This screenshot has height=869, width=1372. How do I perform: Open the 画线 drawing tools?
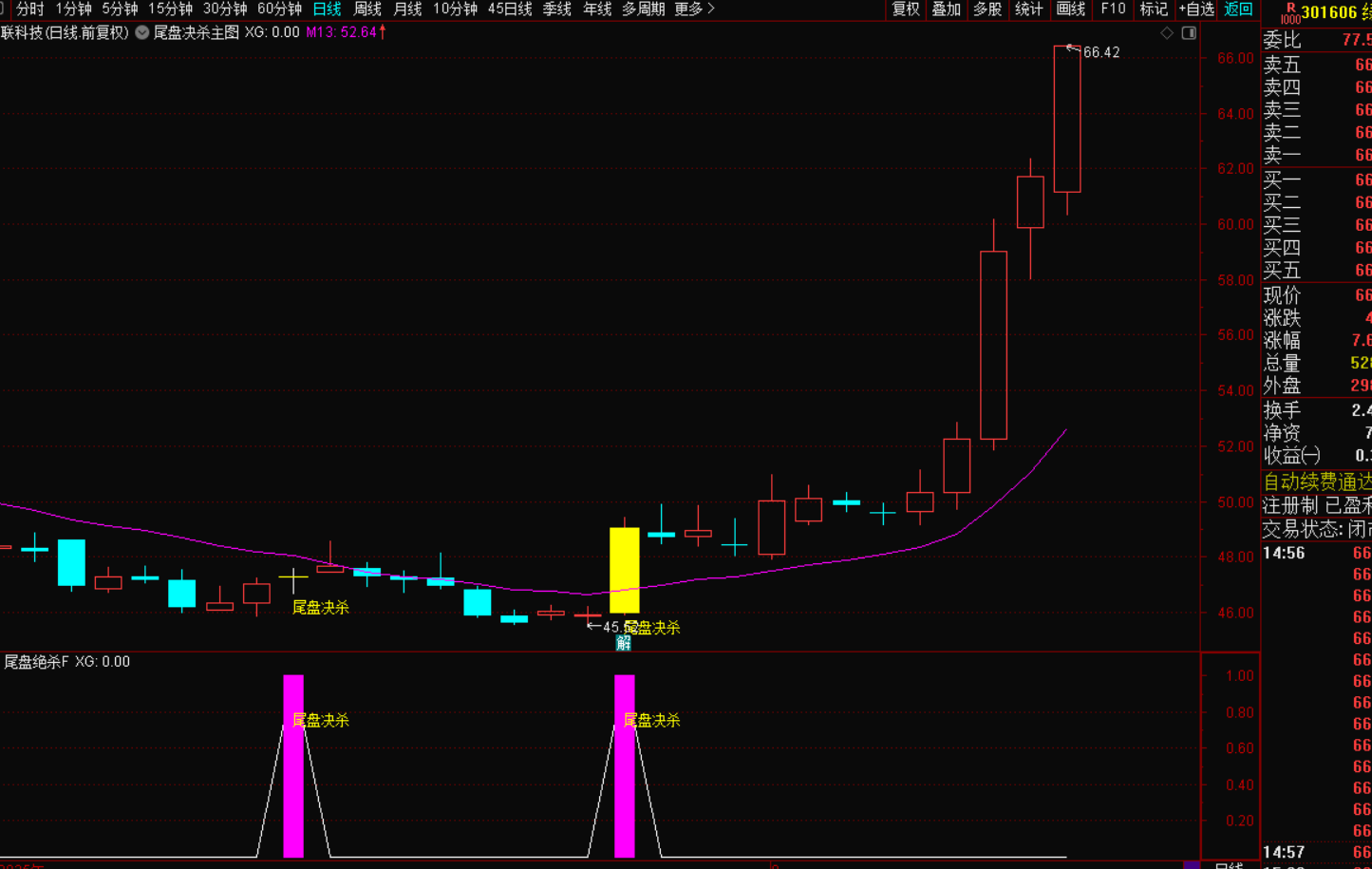(1070, 9)
